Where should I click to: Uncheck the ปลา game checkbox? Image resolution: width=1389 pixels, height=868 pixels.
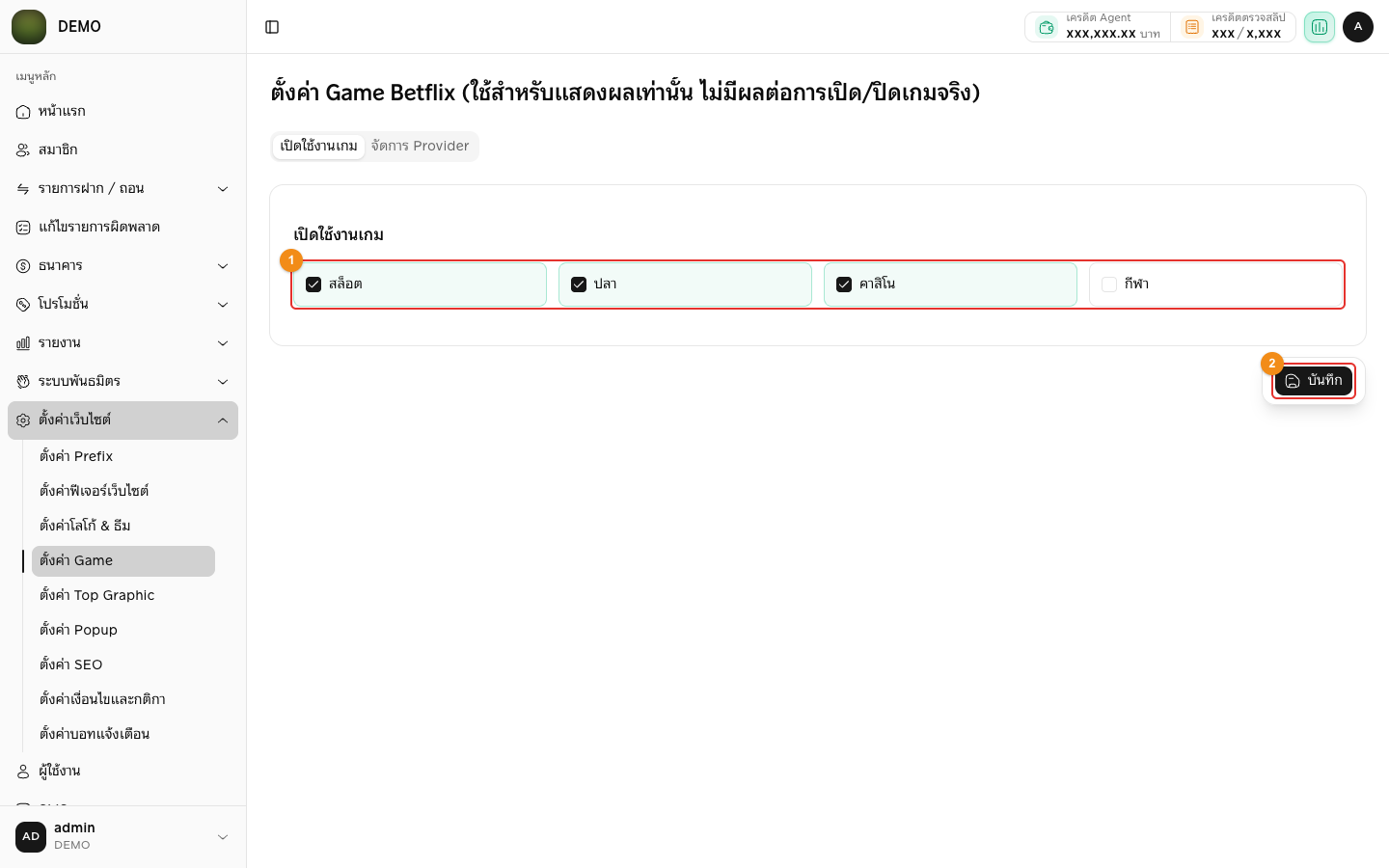coord(579,285)
